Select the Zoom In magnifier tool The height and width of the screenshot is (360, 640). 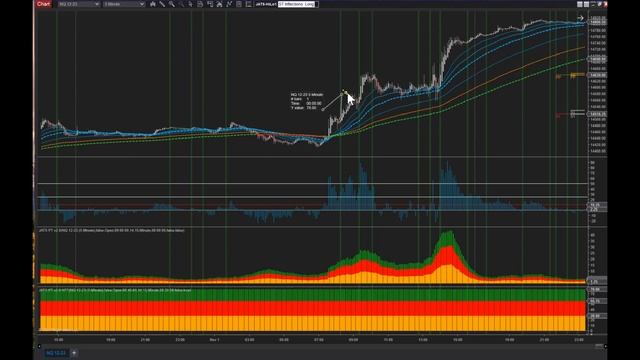(172, 4)
